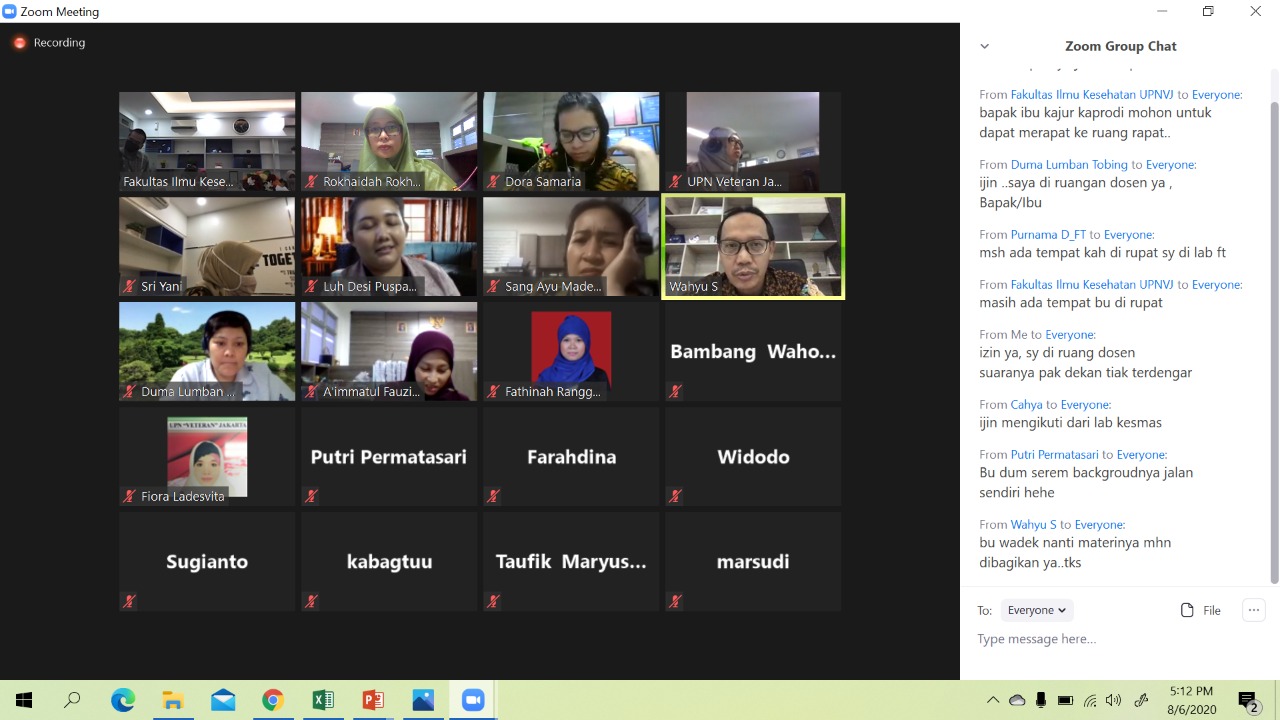The image size is (1280, 720).
Task: Open PowerPoint from the taskbar
Action: pyautogui.click(x=373, y=700)
